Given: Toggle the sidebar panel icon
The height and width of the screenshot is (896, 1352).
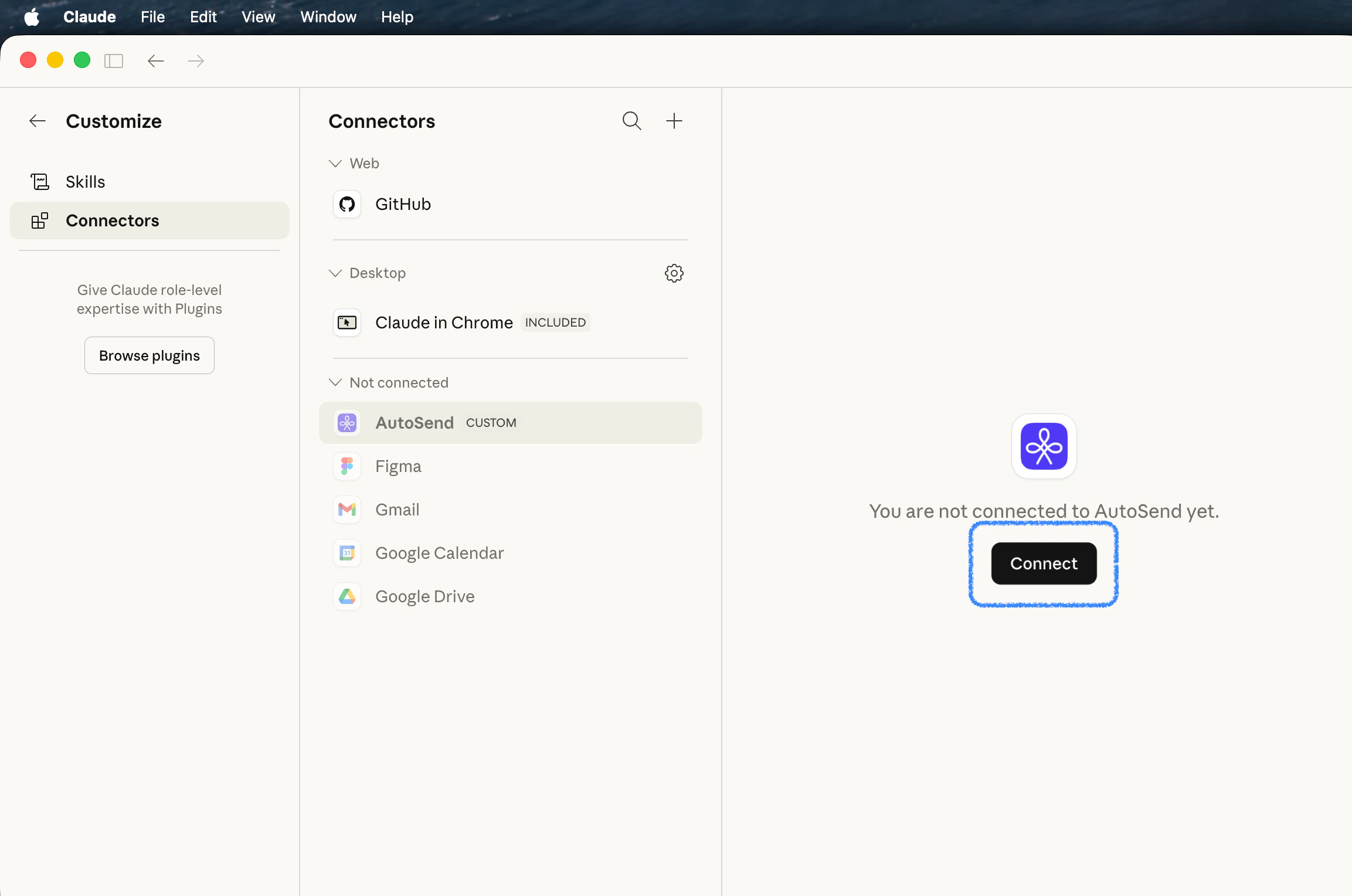Looking at the screenshot, I should click(x=114, y=61).
